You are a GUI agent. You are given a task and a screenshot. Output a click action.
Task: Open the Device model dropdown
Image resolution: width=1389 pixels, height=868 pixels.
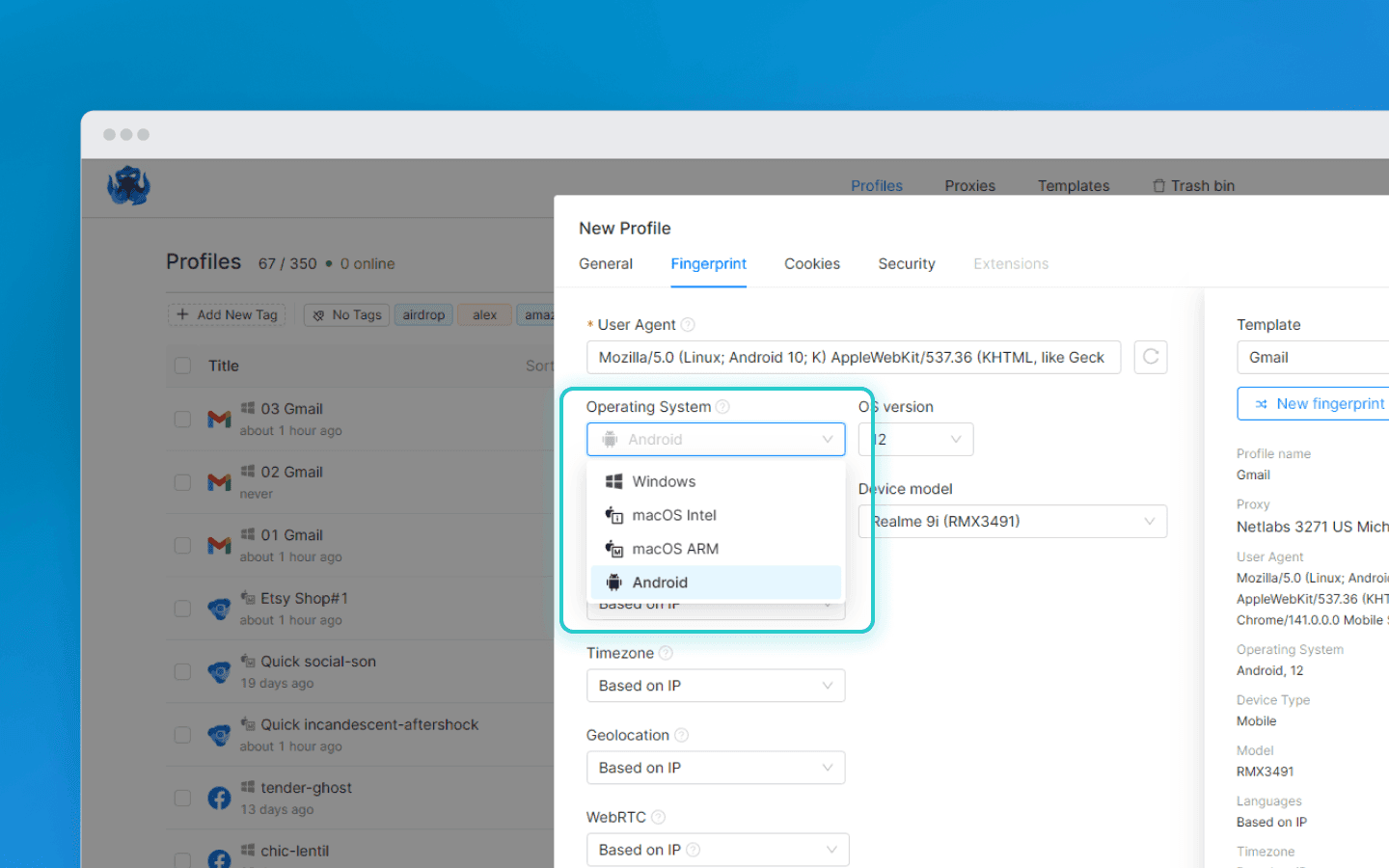[x=1013, y=522]
